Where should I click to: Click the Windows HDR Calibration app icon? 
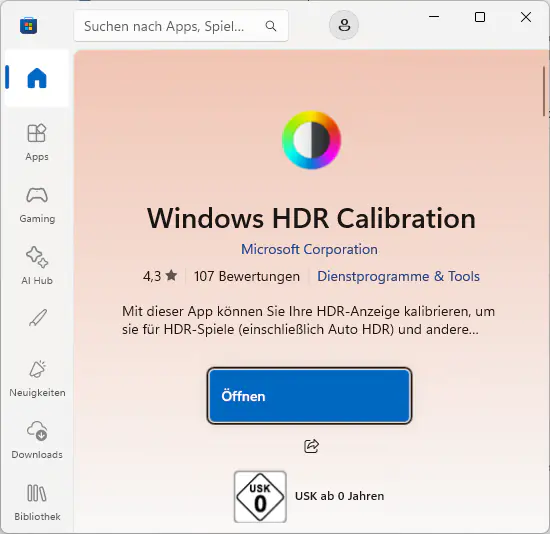311,140
